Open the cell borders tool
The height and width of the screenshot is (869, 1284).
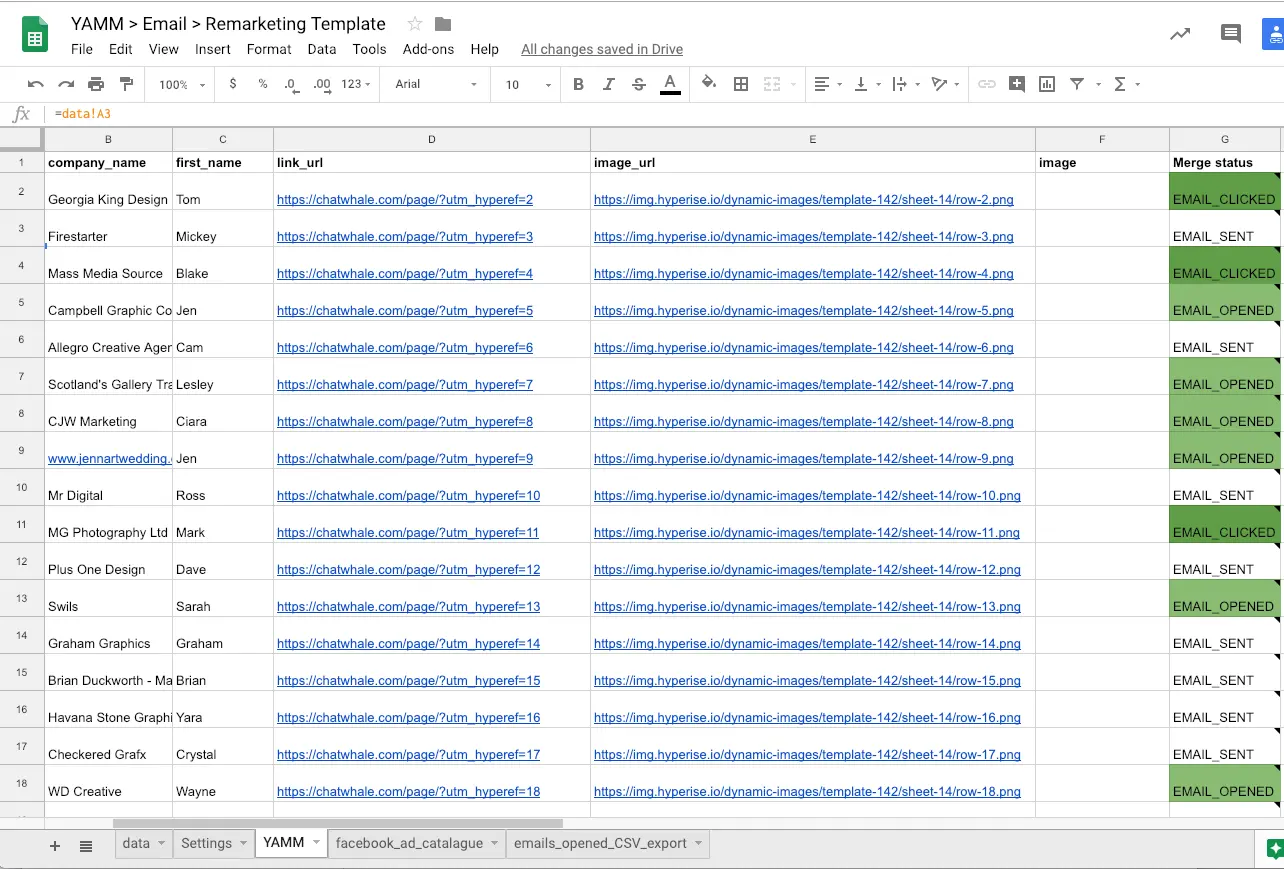[x=741, y=85]
